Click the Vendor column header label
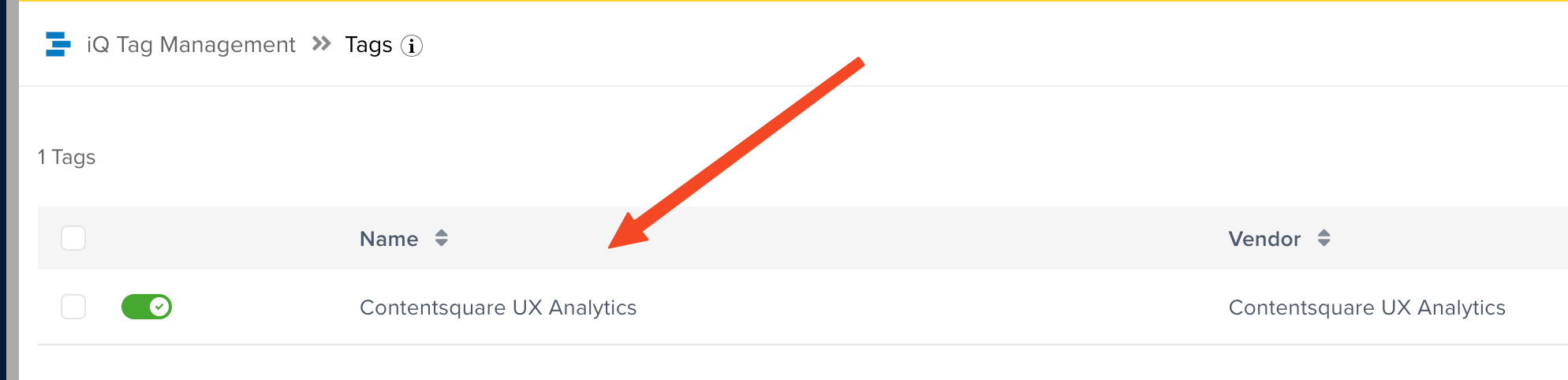This screenshot has width=1568, height=380. coord(1264,239)
